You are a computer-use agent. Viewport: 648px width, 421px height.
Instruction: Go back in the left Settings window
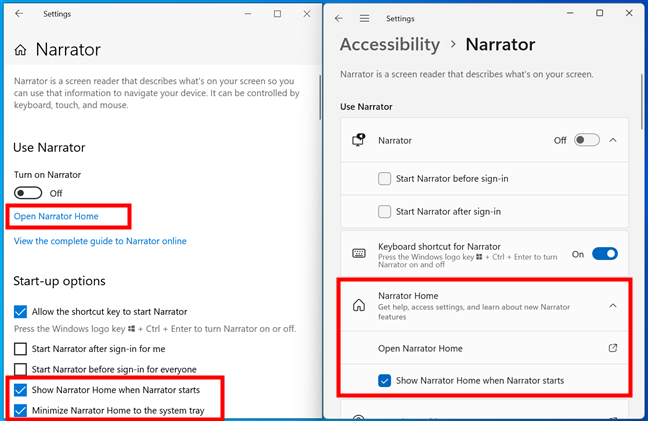coord(19,14)
